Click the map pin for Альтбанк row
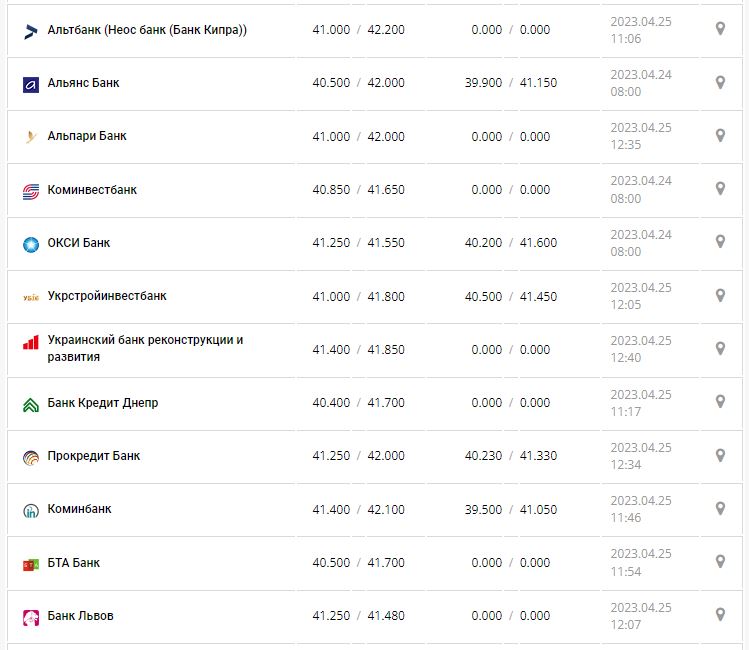749x650 pixels. click(x=720, y=29)
